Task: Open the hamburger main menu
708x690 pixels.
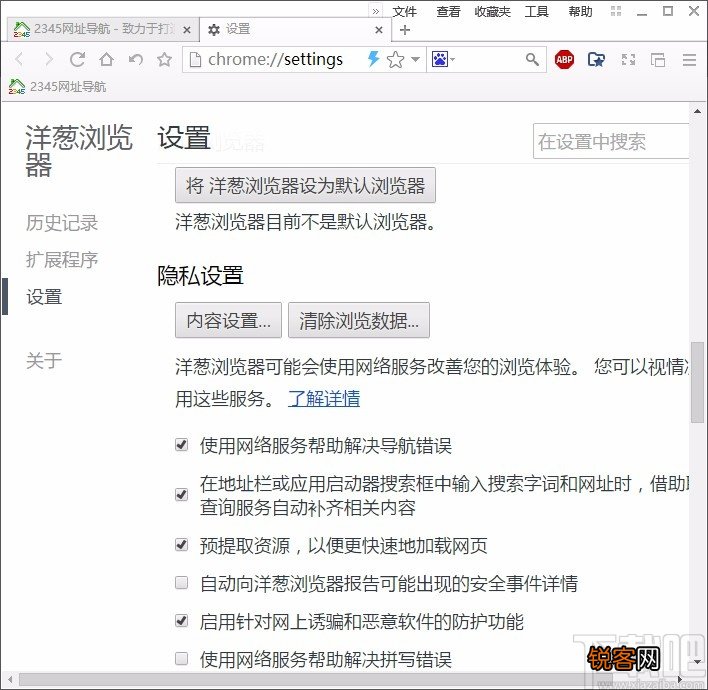Action: coord(689,59)
